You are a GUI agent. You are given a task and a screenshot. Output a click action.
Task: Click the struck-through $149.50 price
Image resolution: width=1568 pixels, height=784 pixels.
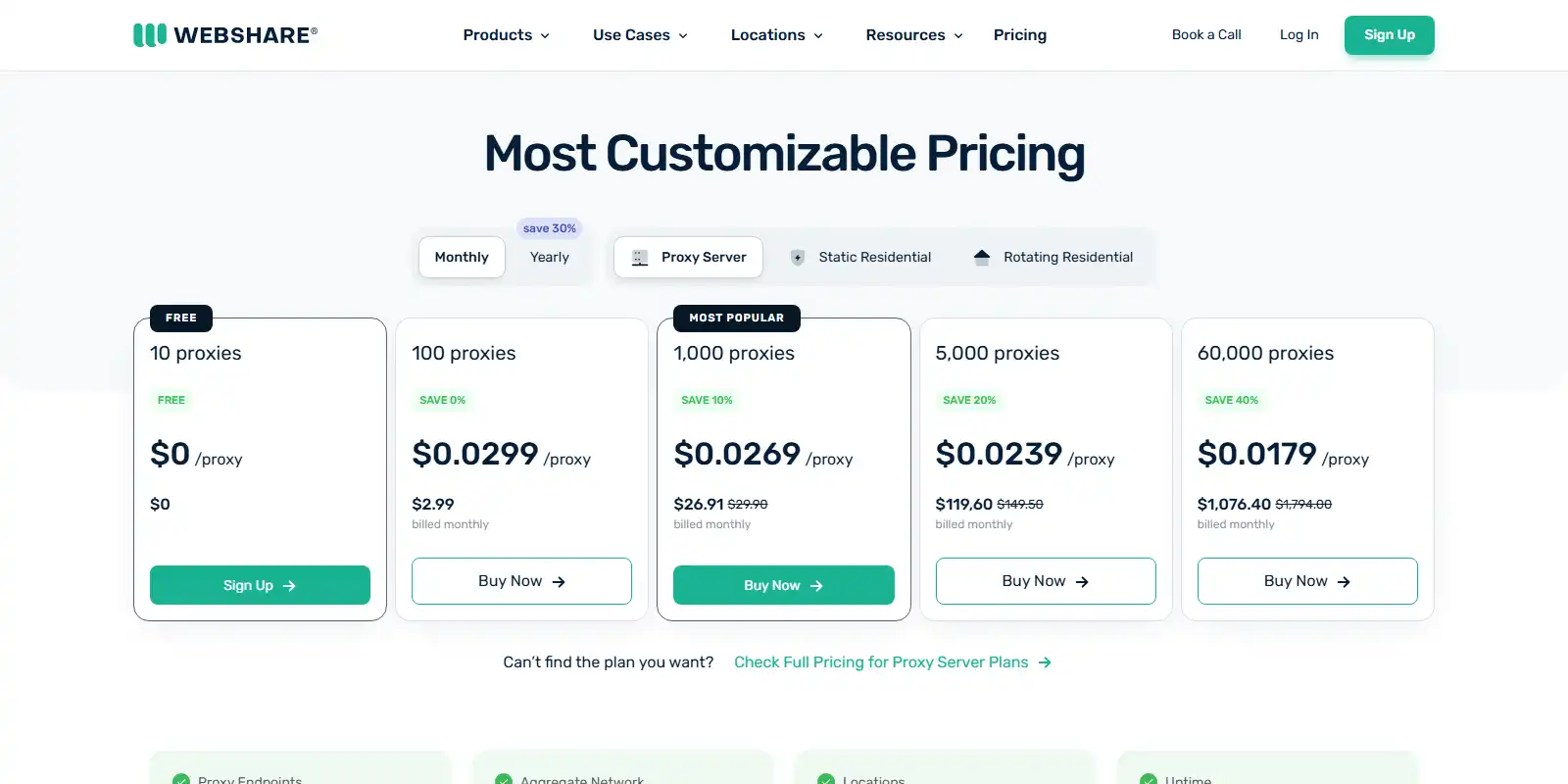[x=1020, y=505]
